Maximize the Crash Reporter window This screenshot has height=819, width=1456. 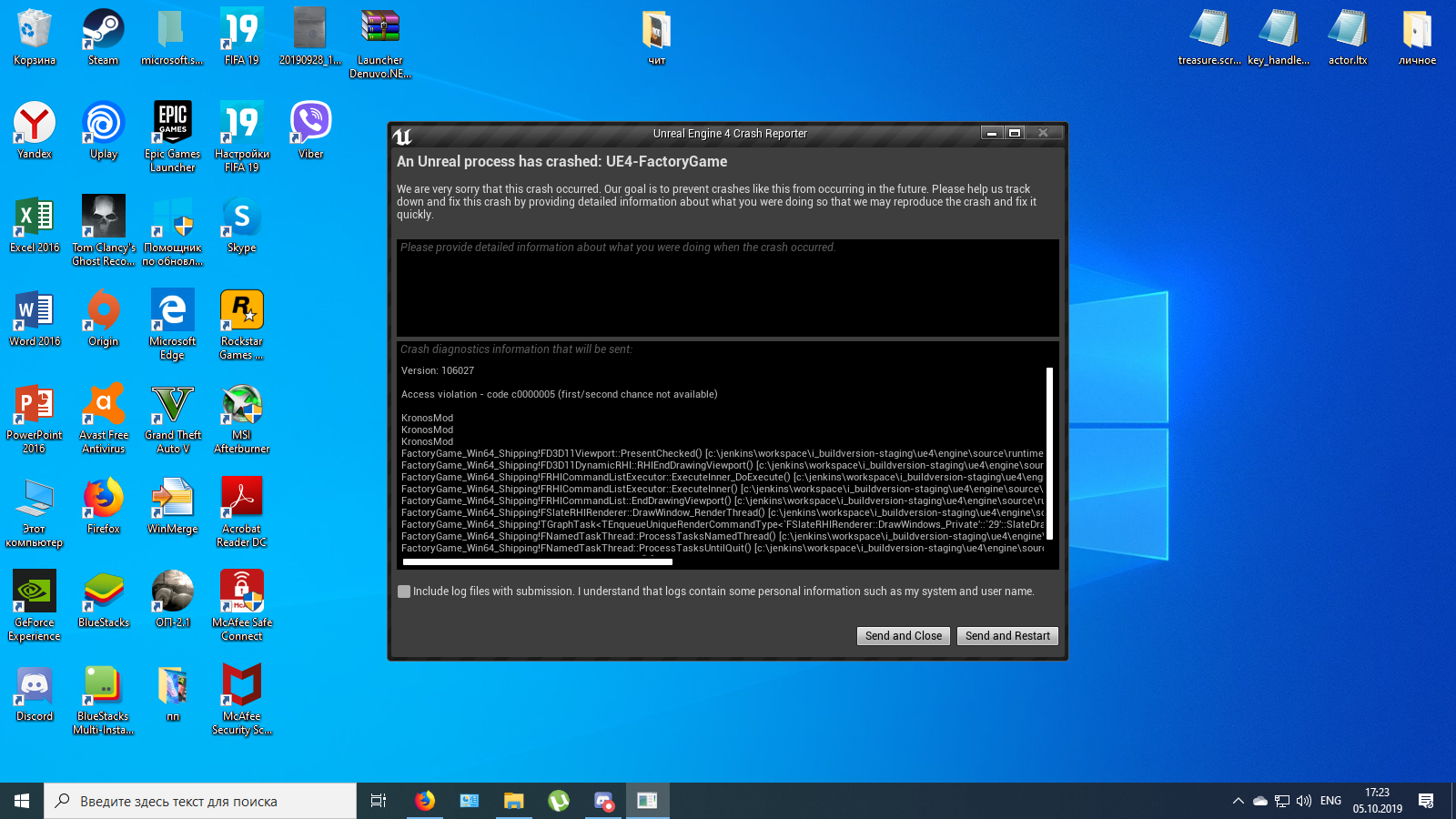coord(1014,133)
